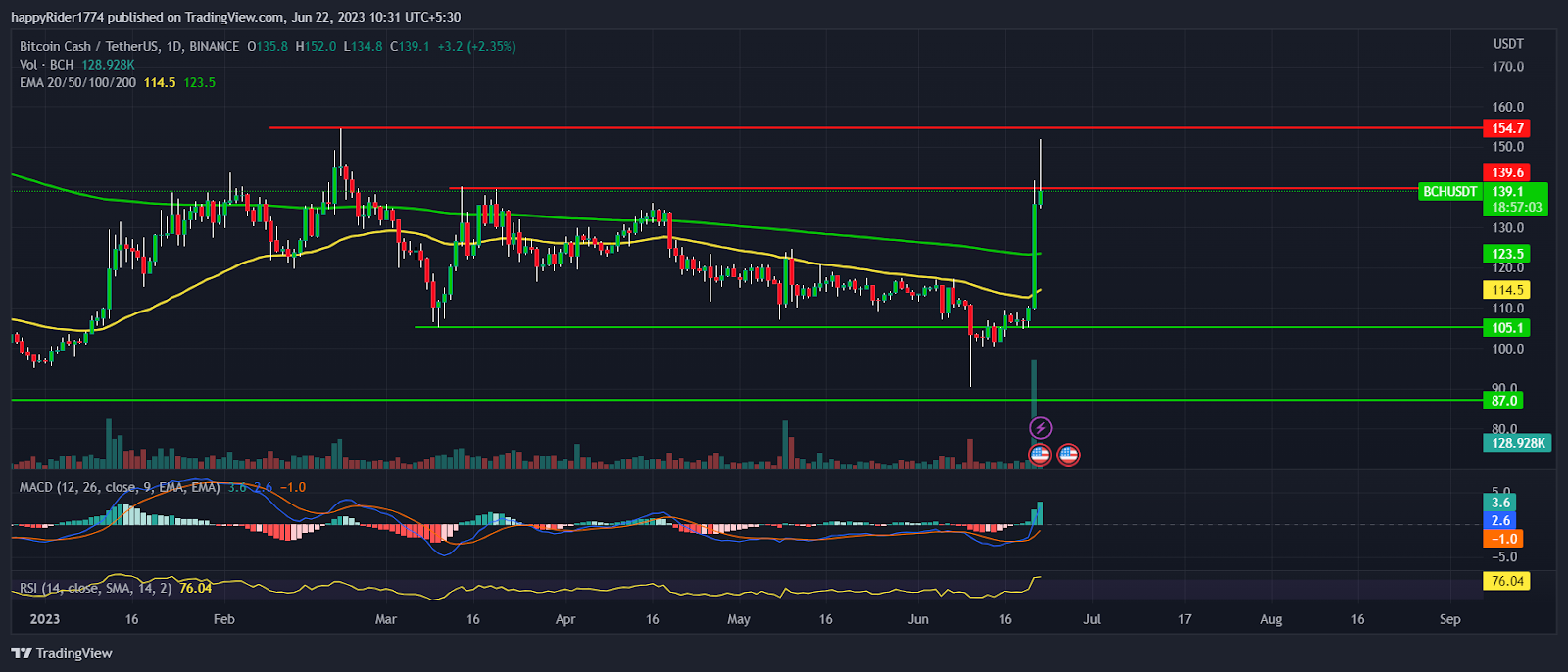
Task: Click the 160.0 price axis tick
Action: [x=1508, y=107]
